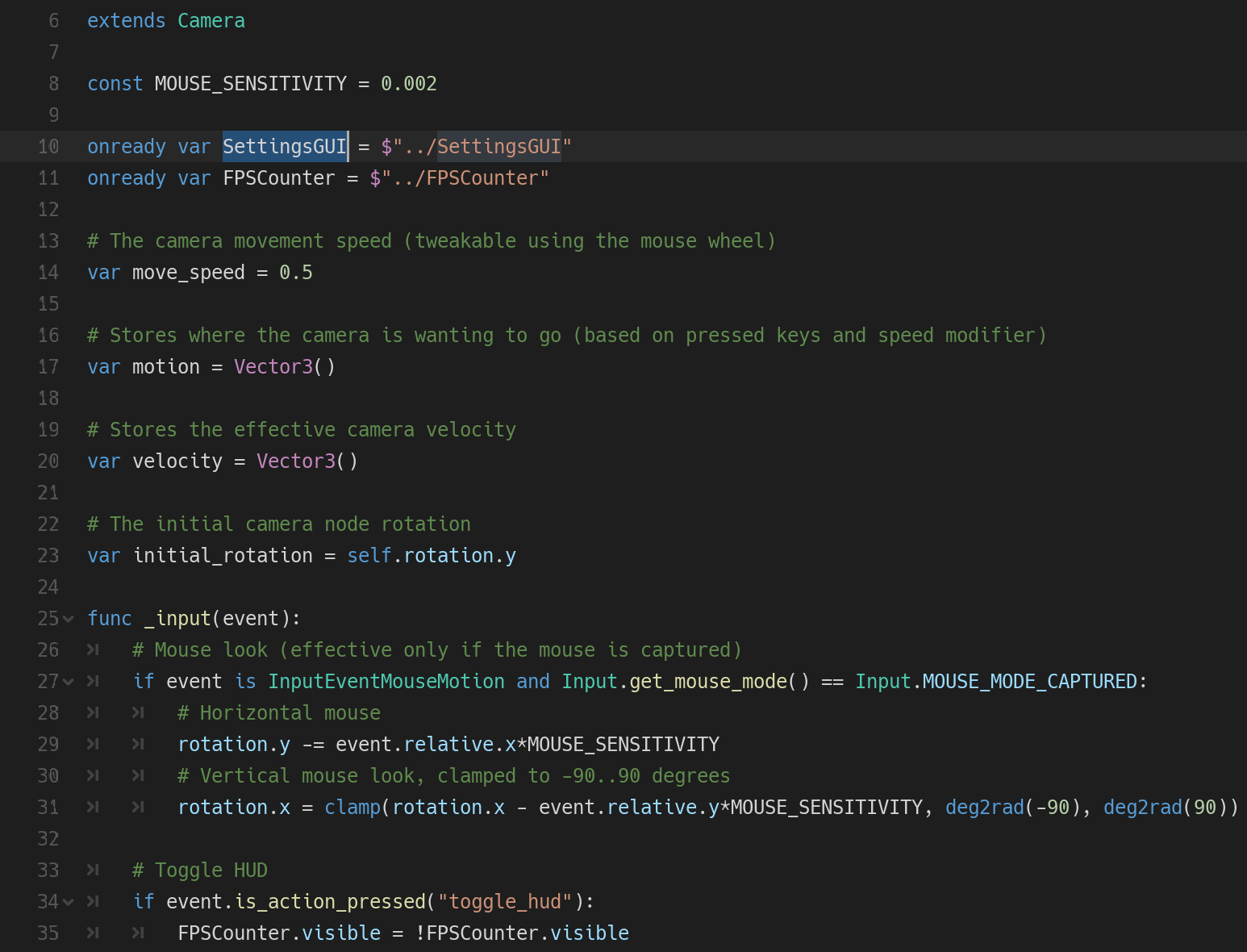Click the Stores where the camera is wanting comment

click(x=567, y=336)
